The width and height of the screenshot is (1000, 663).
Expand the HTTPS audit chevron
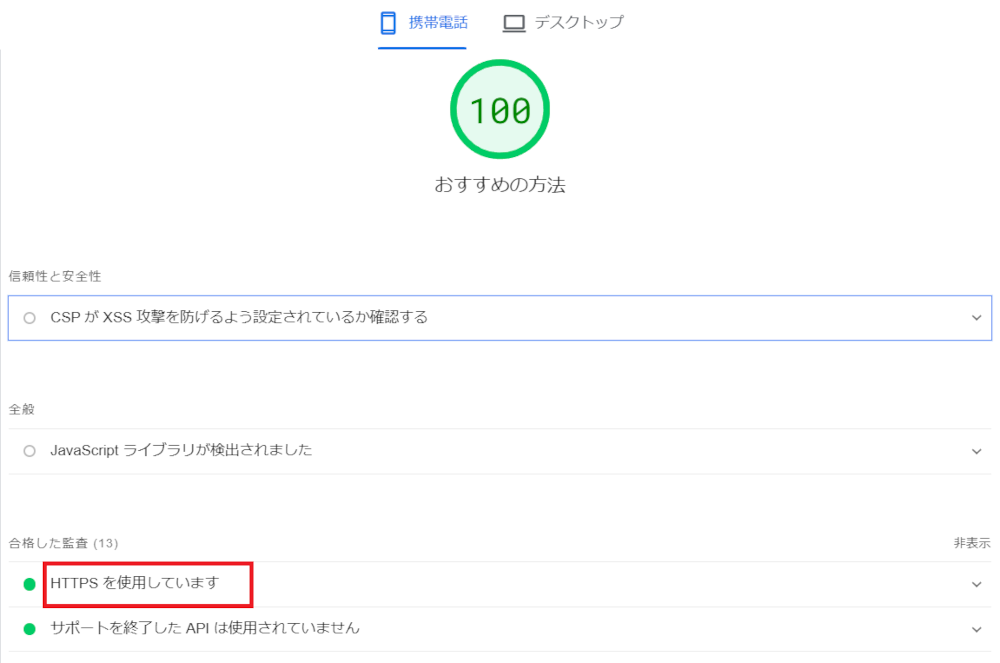pos(977,584)
